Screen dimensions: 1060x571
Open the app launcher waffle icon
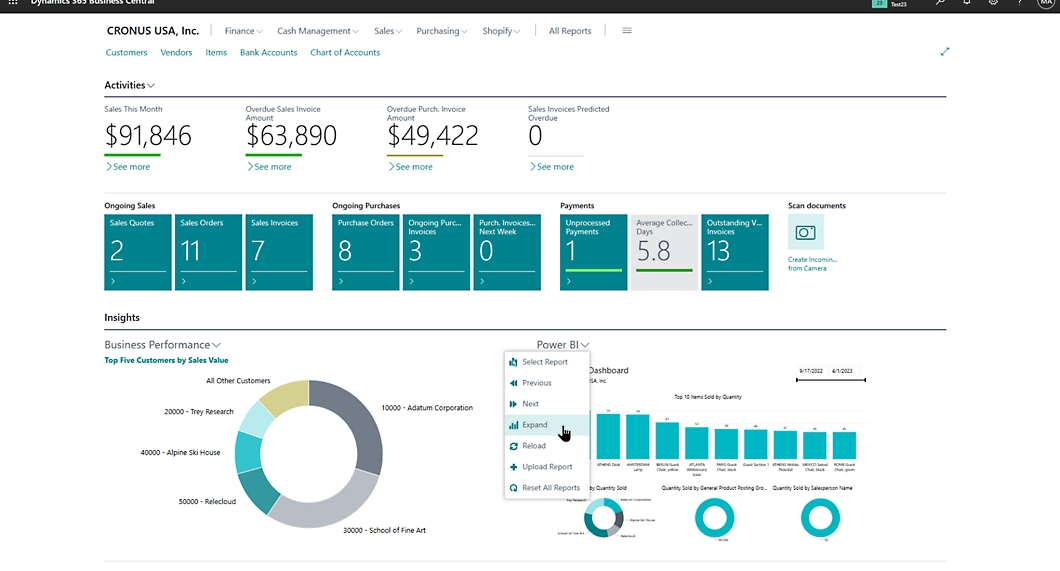point(13,3)
